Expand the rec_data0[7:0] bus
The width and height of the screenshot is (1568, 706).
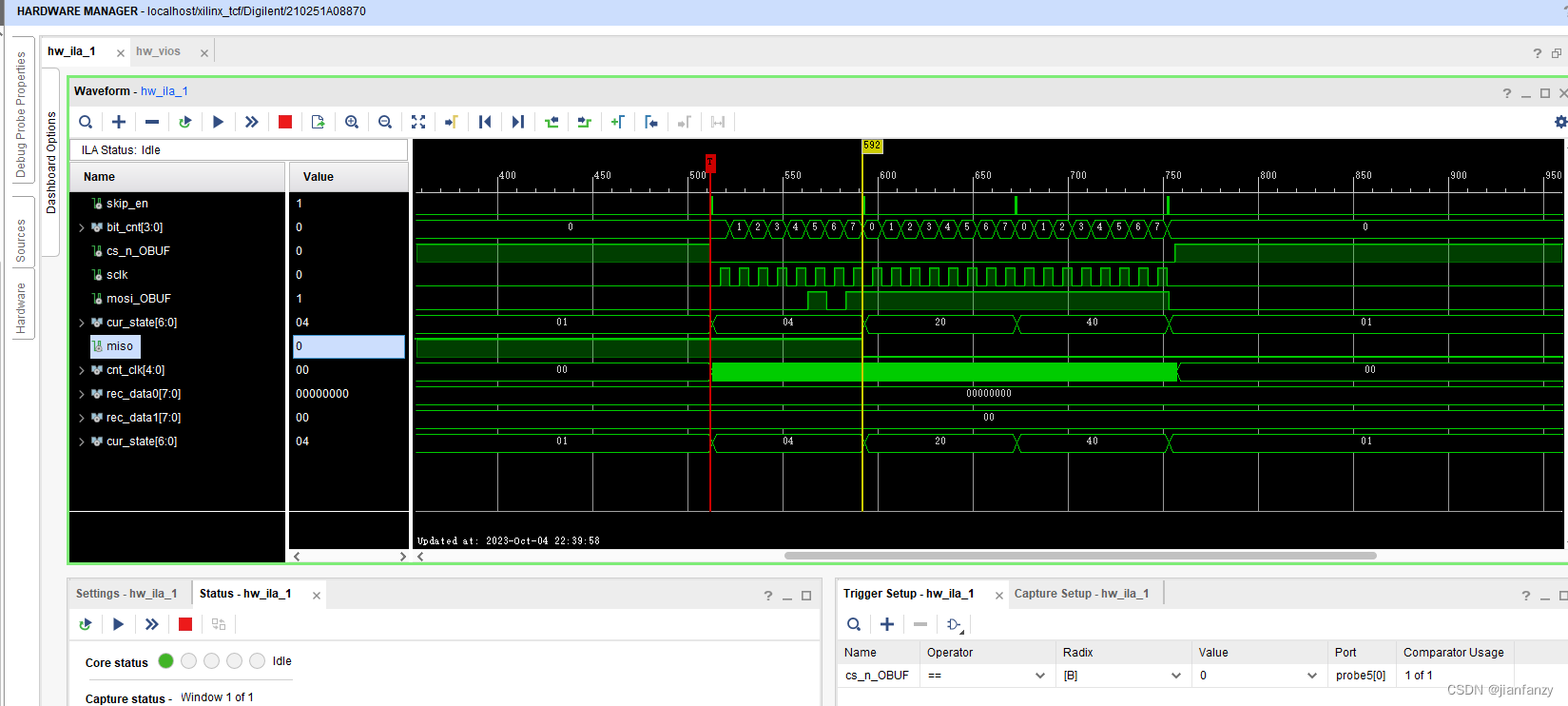point(82,394)
